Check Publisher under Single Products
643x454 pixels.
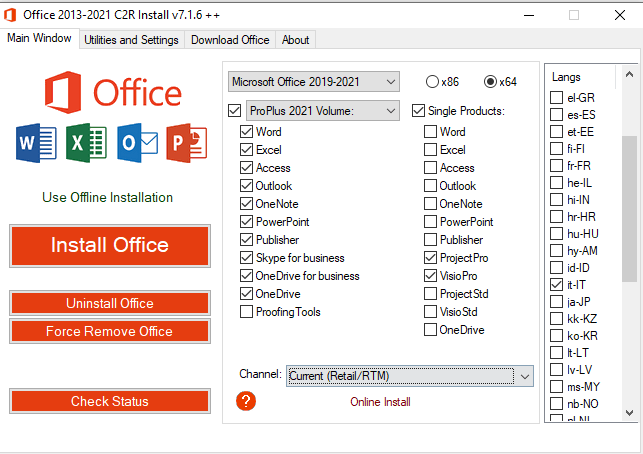click(x=430, y=240)
